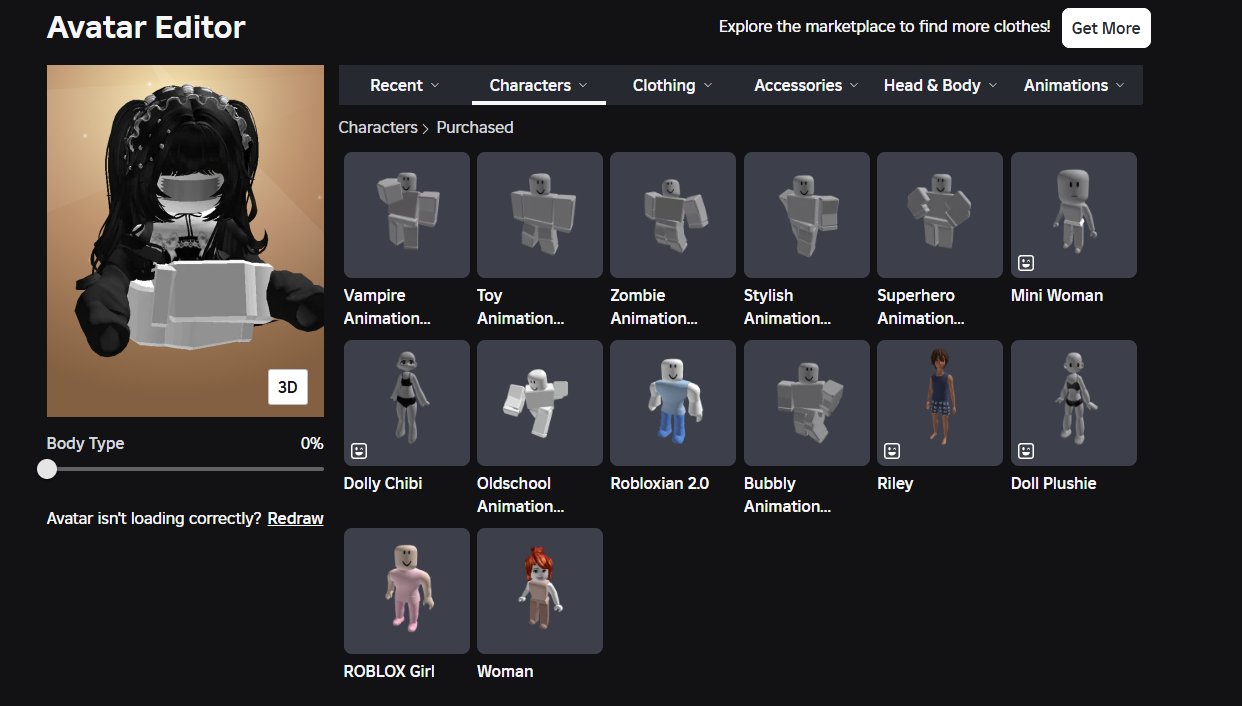
Task: Choose the Riley character
Action: pos(939,403)
